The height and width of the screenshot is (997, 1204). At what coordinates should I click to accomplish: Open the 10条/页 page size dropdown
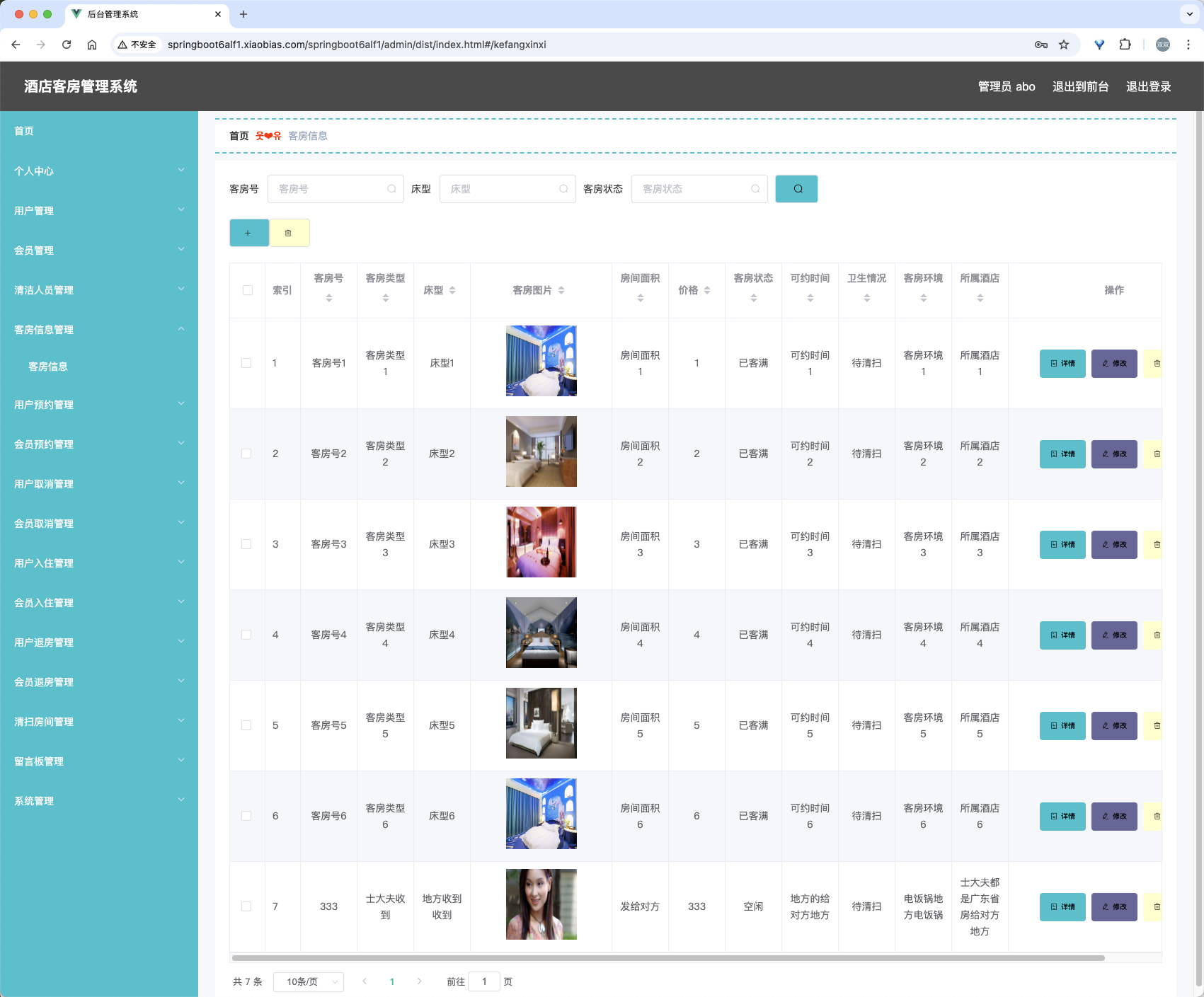(309, 982)
